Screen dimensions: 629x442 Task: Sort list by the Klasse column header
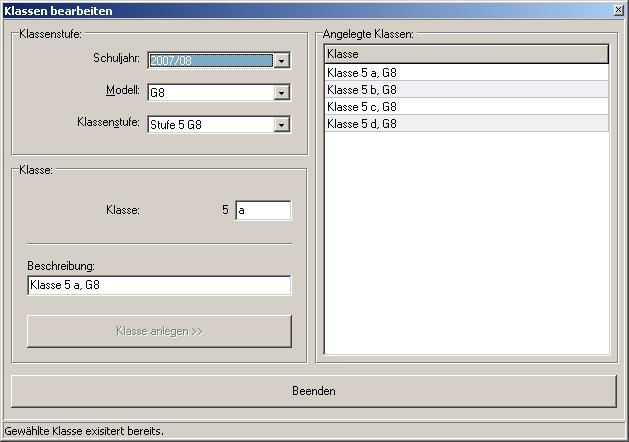click(x=466, y=54)
